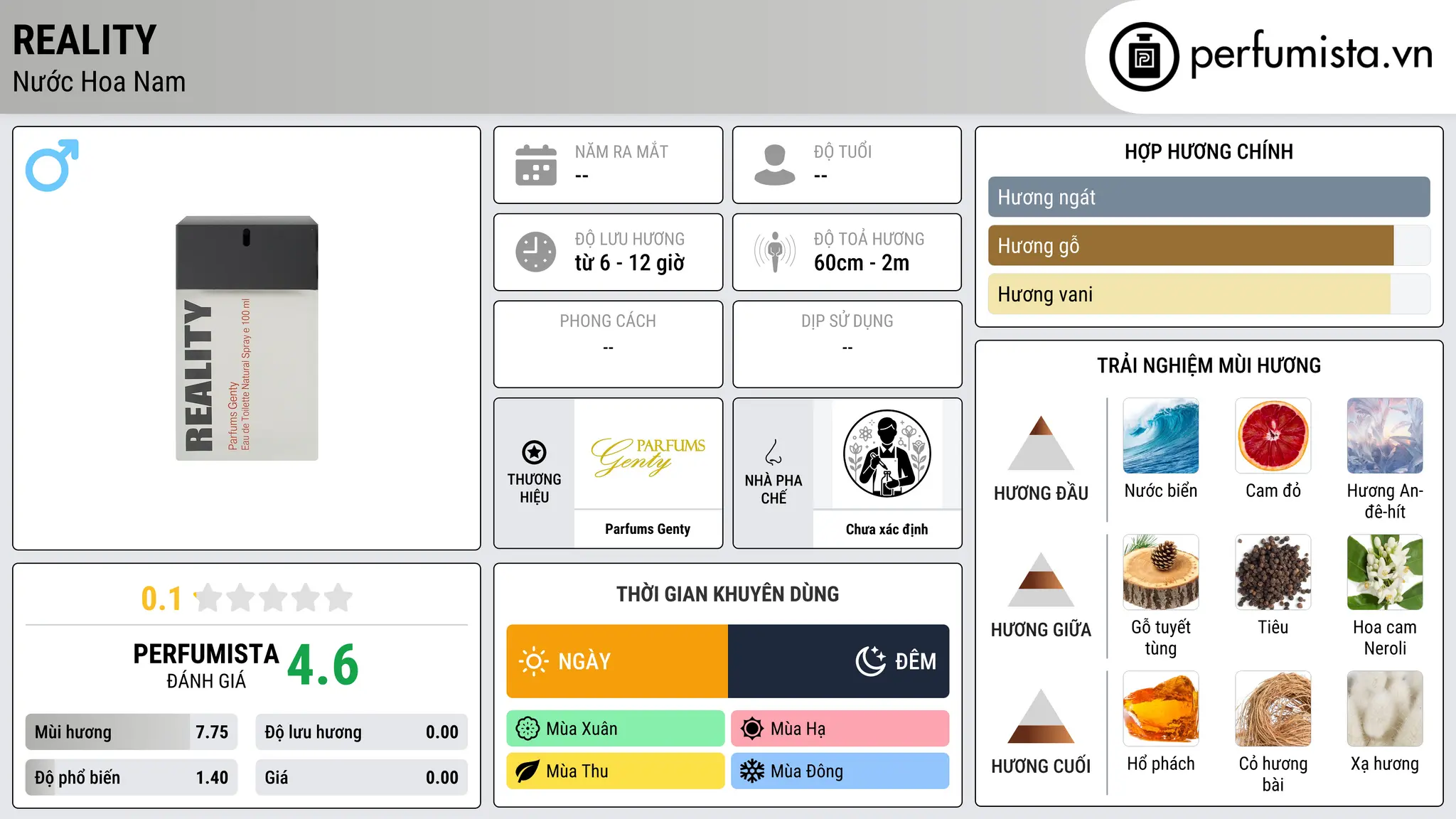Screen dimensions: 1456x819
Task: Click the Chưa xác định perfumer label
Action: pyautogui.click(x=887, y=529)
